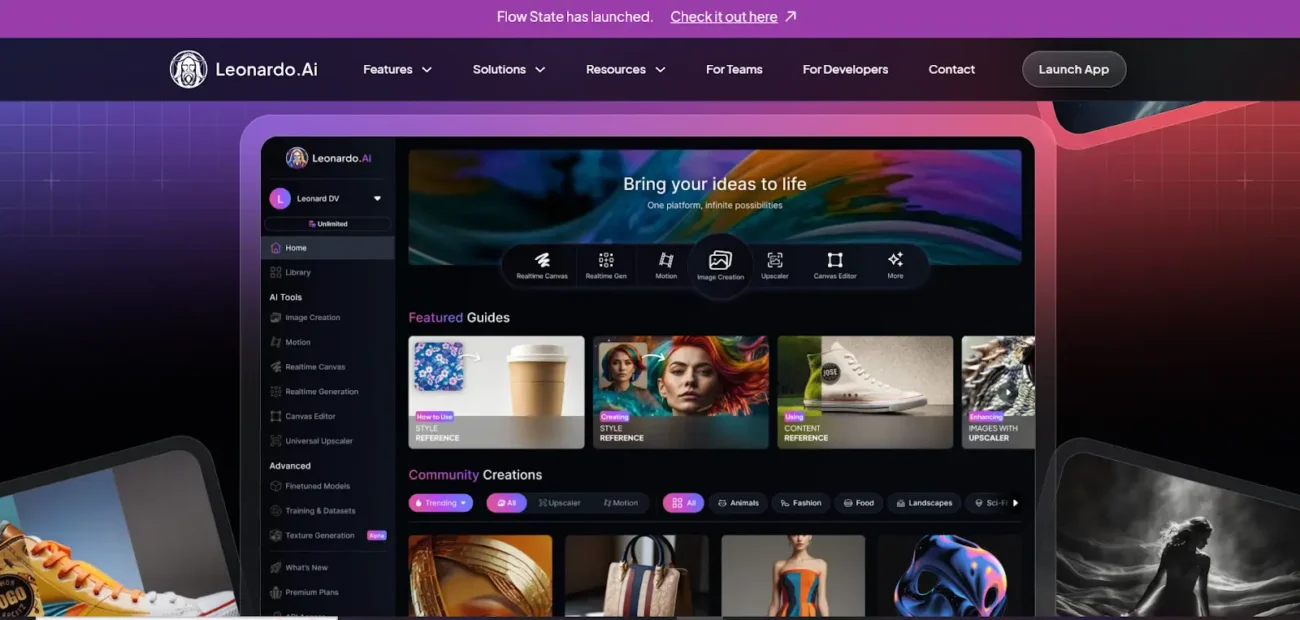Go to the For Developers page
Image resolution: width=1300 pixels, height=620 pixels.
(x=845, y=70)
